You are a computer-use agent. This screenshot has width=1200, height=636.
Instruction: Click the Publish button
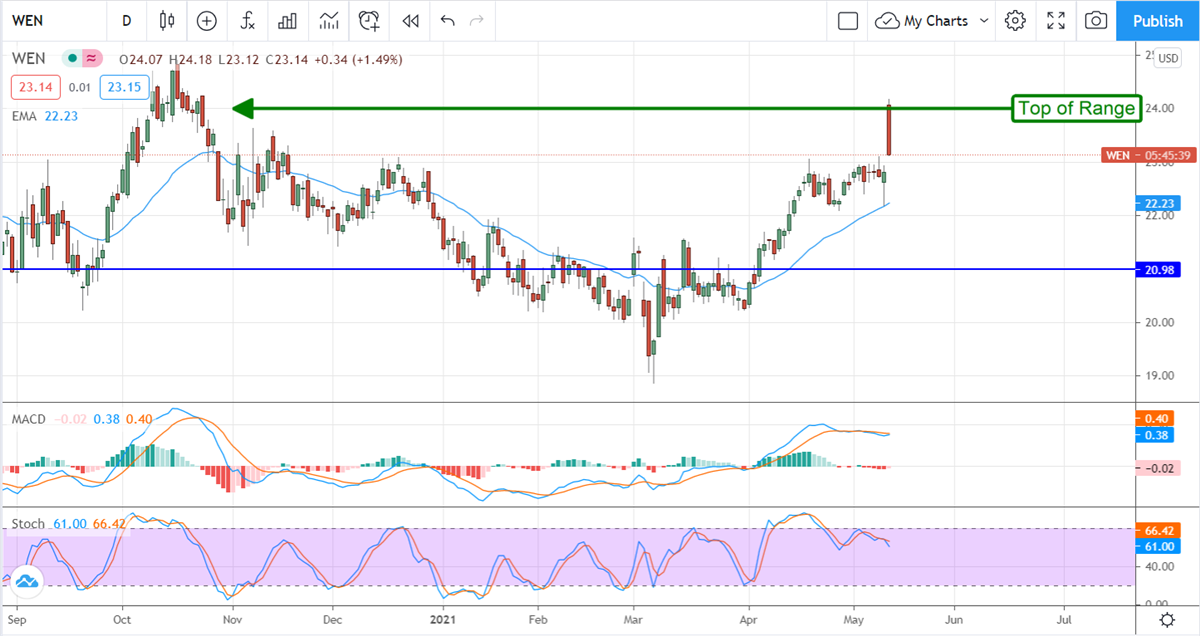1158,20
